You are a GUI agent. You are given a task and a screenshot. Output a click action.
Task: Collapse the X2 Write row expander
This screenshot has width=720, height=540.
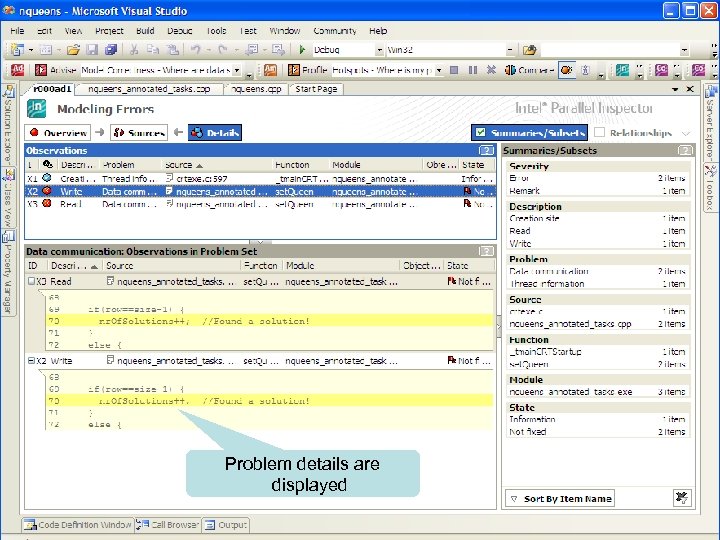coord(31,361)
